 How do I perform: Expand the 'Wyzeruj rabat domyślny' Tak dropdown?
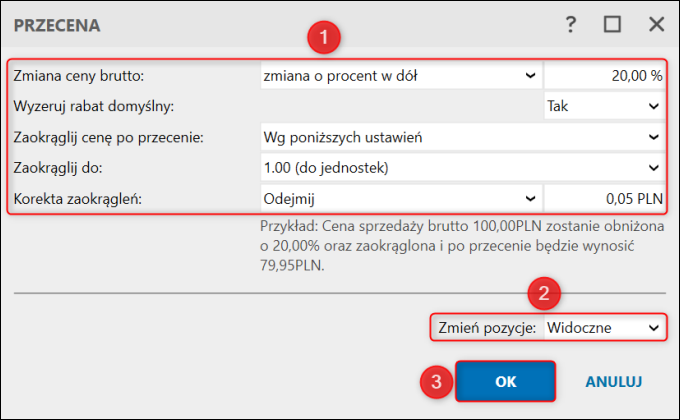click(x=603, y=105)
